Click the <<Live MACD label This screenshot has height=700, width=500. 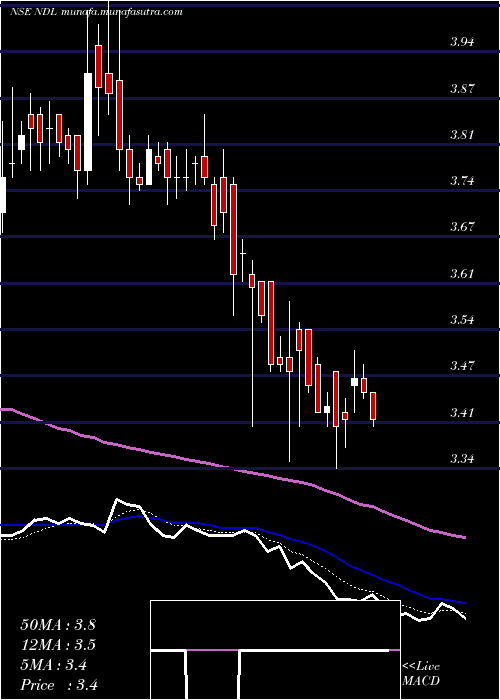pos(421,674)
